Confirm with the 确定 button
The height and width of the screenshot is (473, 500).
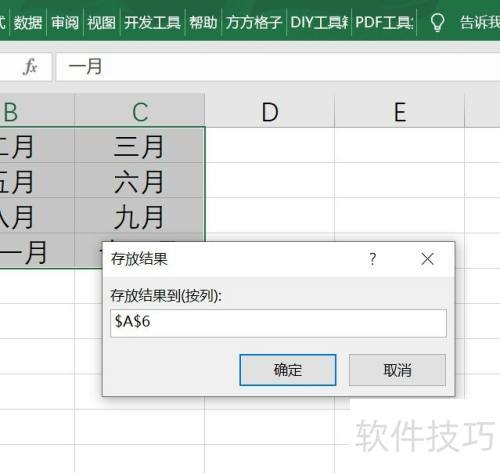[288, 370]
